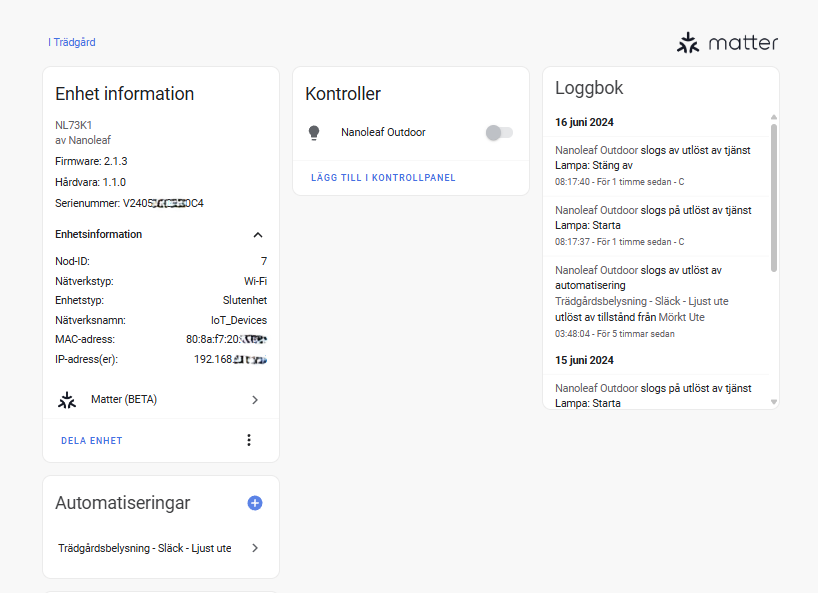
Task: Click the 16 juni 2024 date header
Action: [584, 122]
